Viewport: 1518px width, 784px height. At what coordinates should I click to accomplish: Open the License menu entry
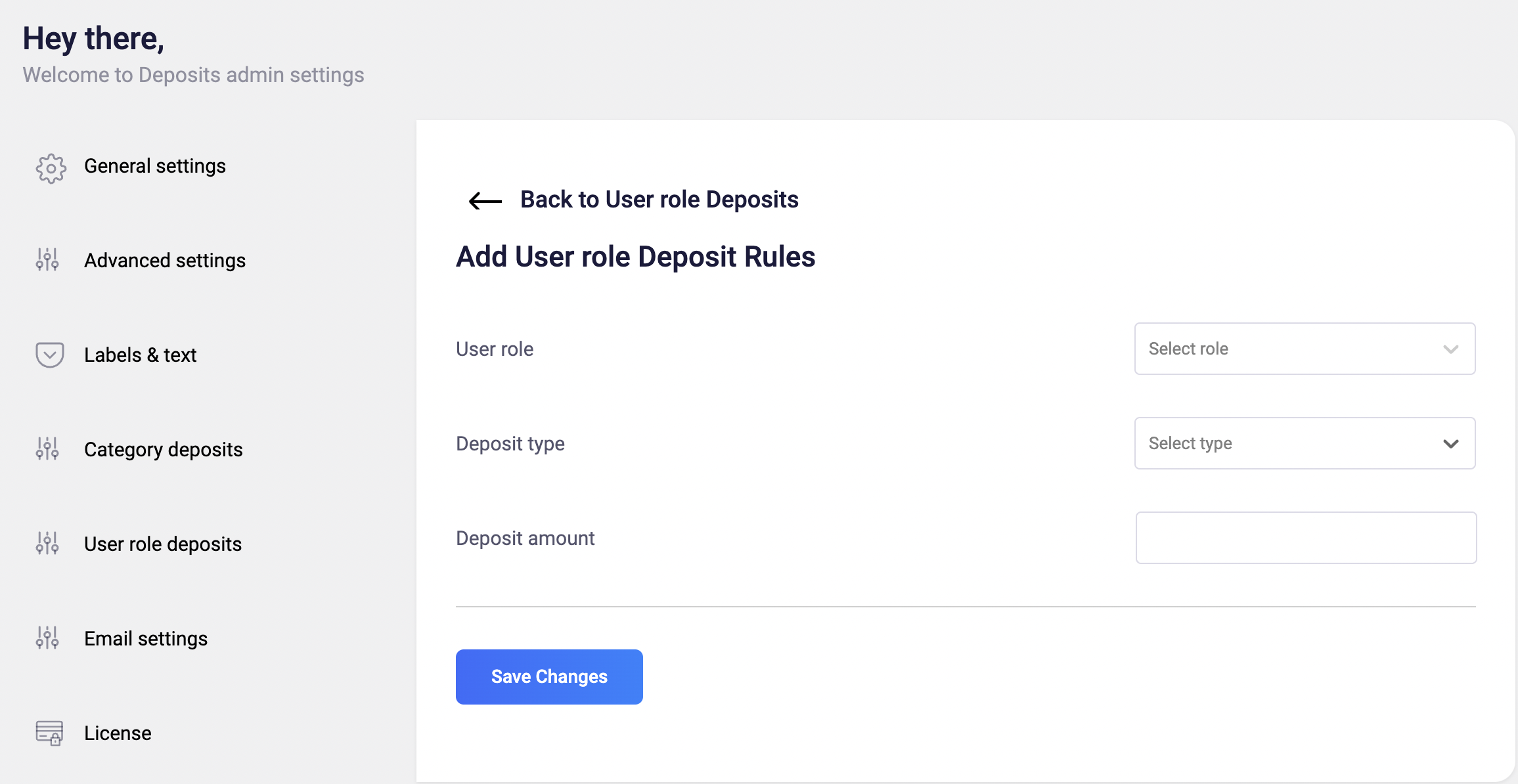pyautogui.click(x=118, y=733)
